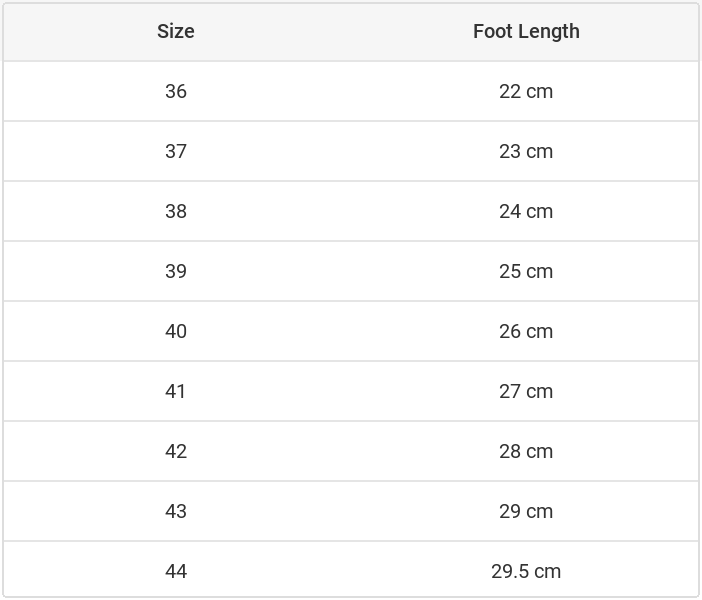Click the 23 cm foot length cell
702x600 pixels.
[x=526, y=151]
